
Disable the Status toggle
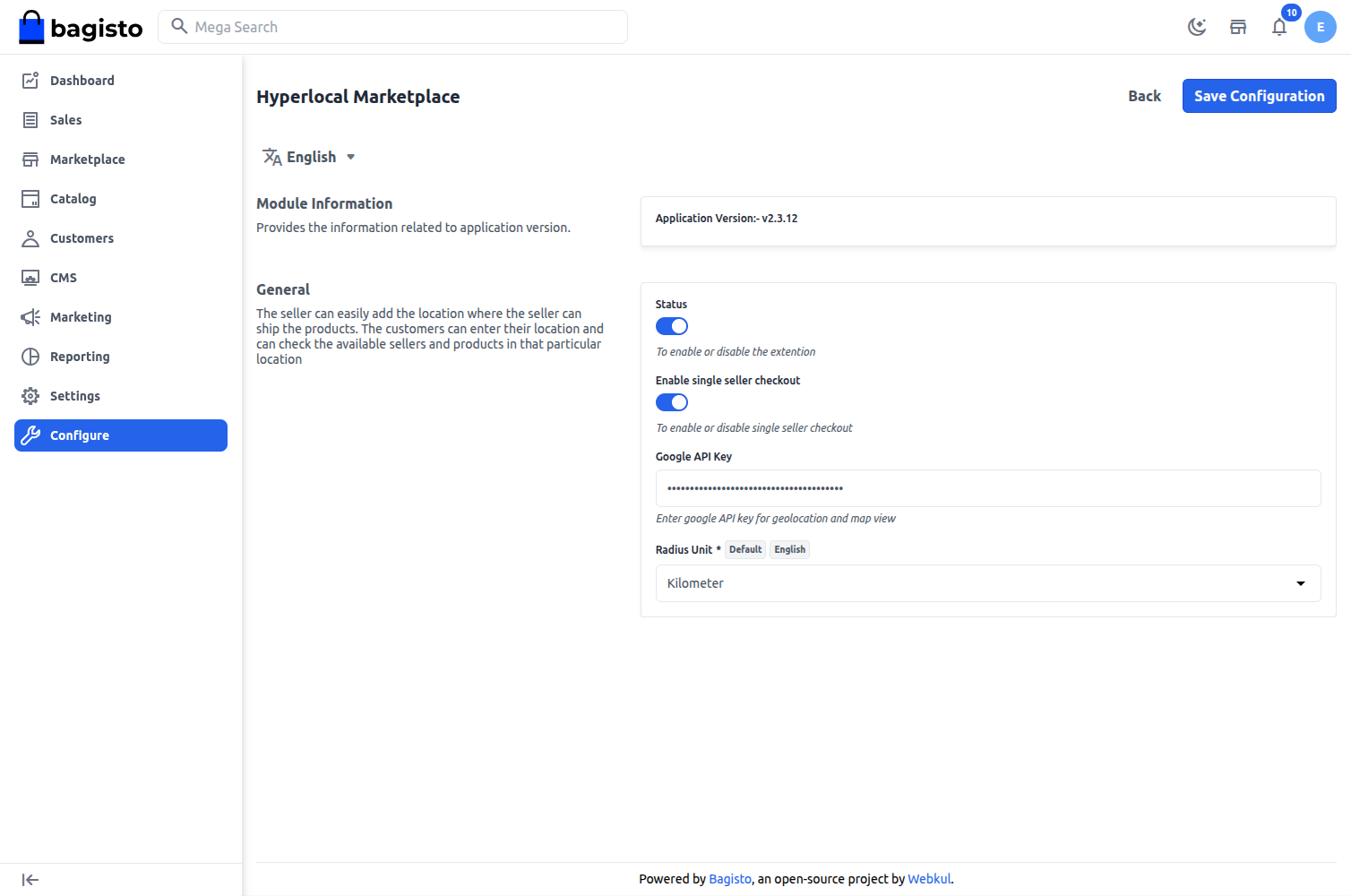click(x=671, y=326)
